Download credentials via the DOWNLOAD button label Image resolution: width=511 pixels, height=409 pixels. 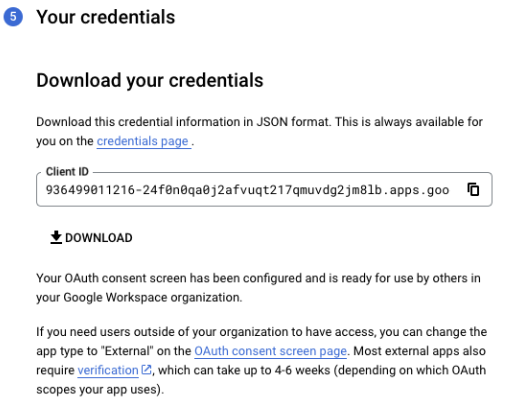tap(99, 238)
